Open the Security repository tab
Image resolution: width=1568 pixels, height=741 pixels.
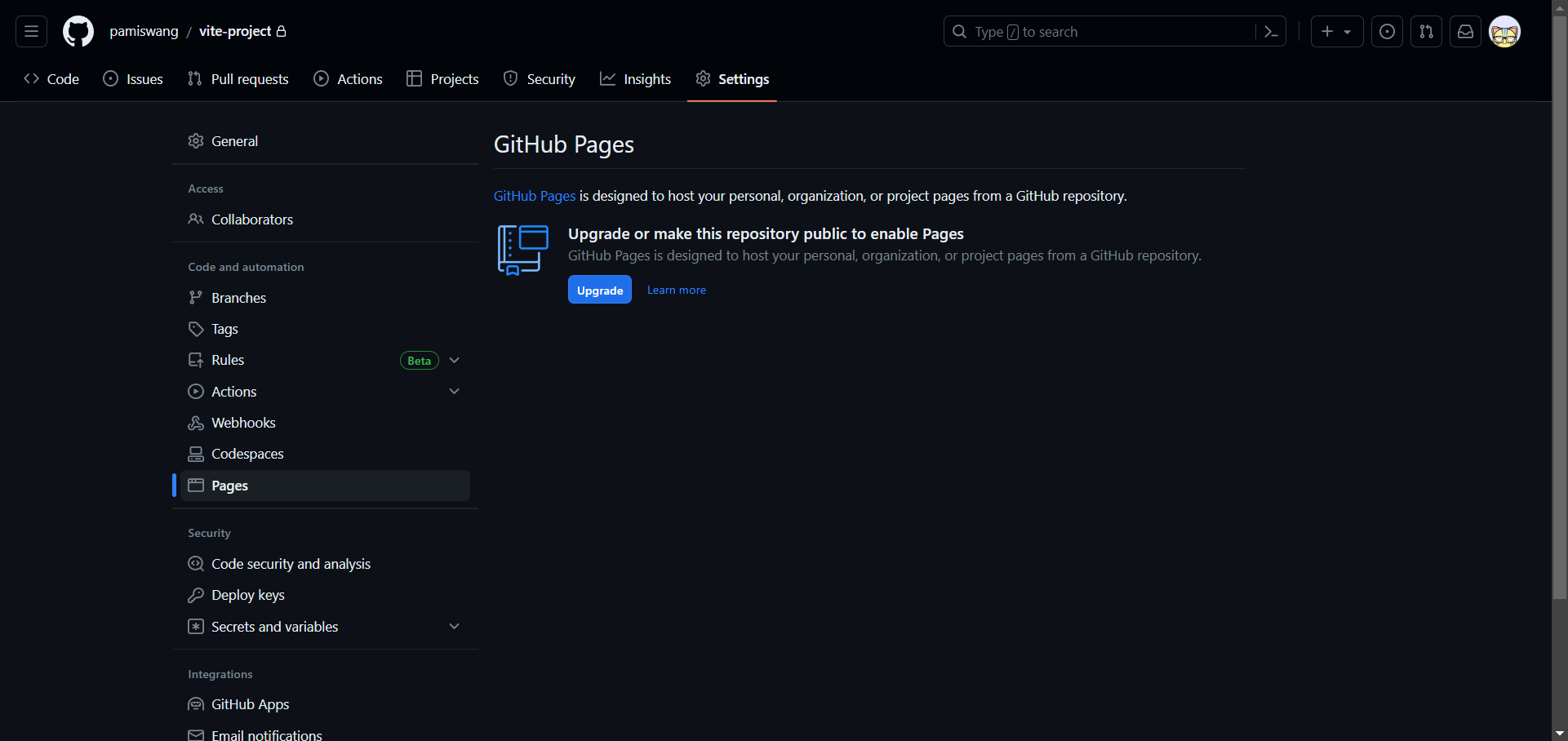pos(540,79)
